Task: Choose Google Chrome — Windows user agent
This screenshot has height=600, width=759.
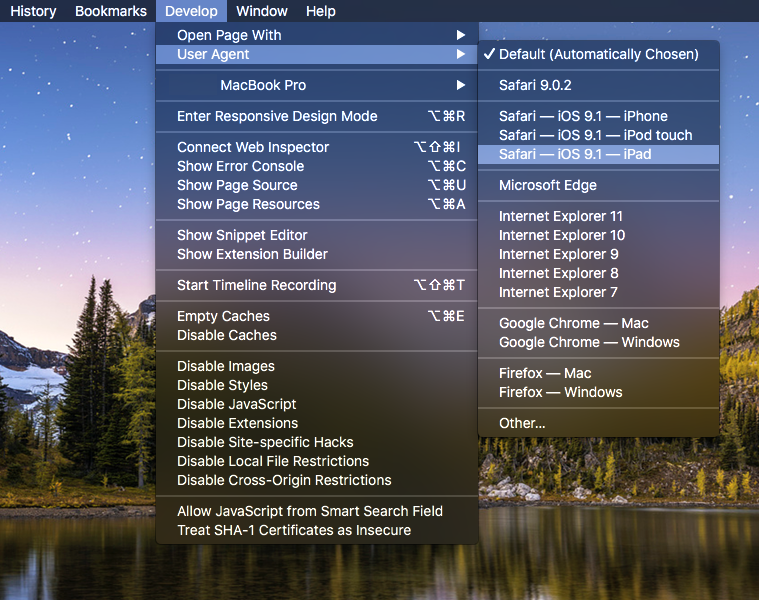Action: [x=598, y=342]
